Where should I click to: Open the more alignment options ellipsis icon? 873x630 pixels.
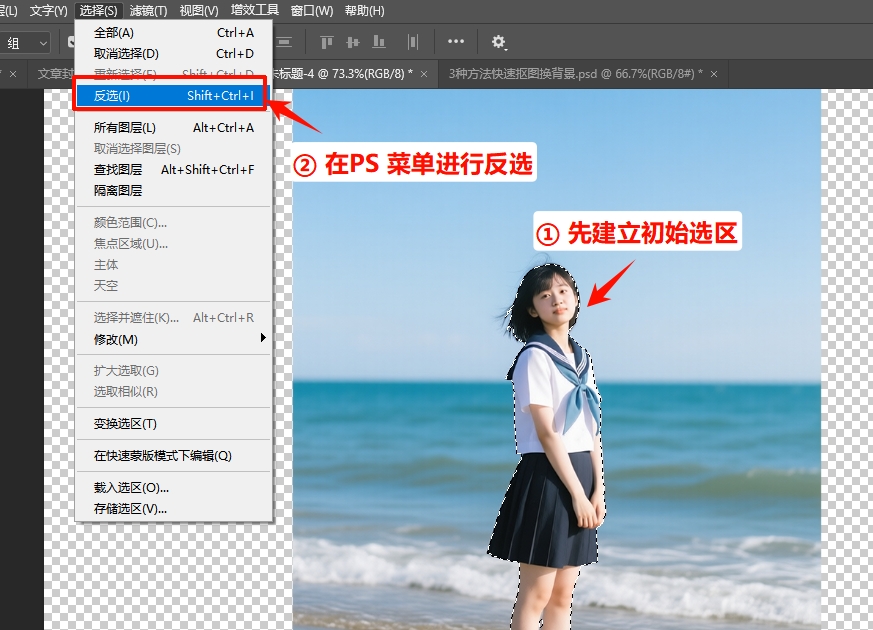pyautogui.click(x=456, y=42)
